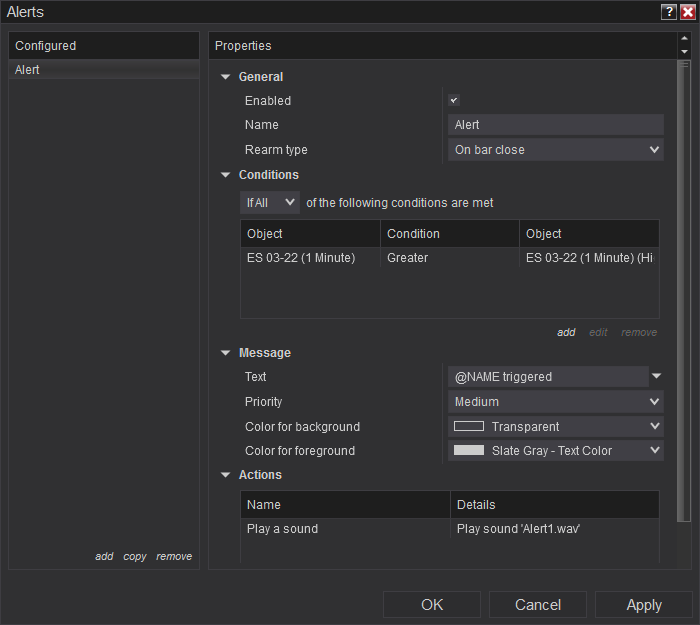Click the help question mark icon
The image size is (700, 625).
point(669,12)
